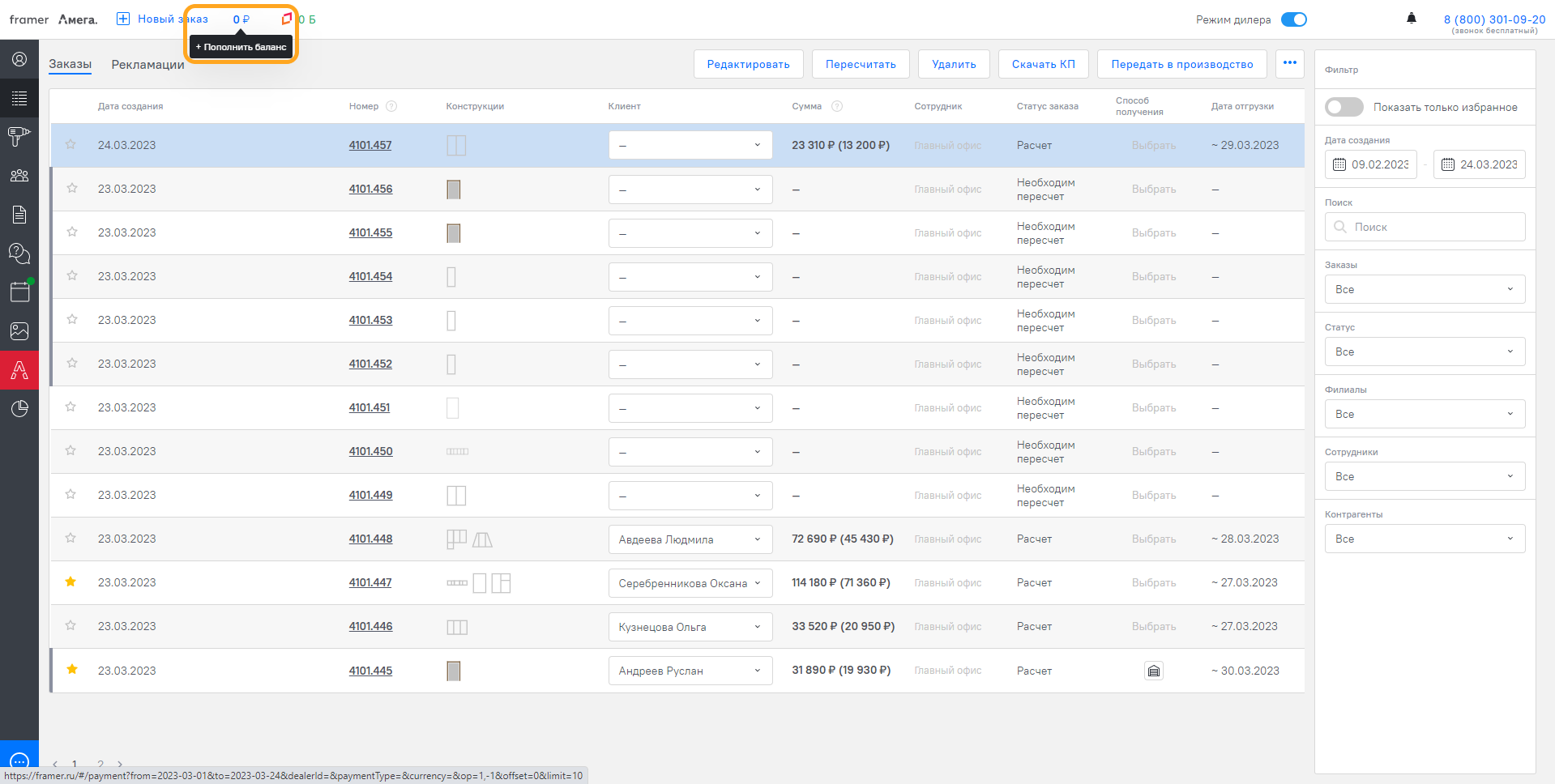Toggle Режим дилера switch
1555x784 pixels.
(1294, 19)
